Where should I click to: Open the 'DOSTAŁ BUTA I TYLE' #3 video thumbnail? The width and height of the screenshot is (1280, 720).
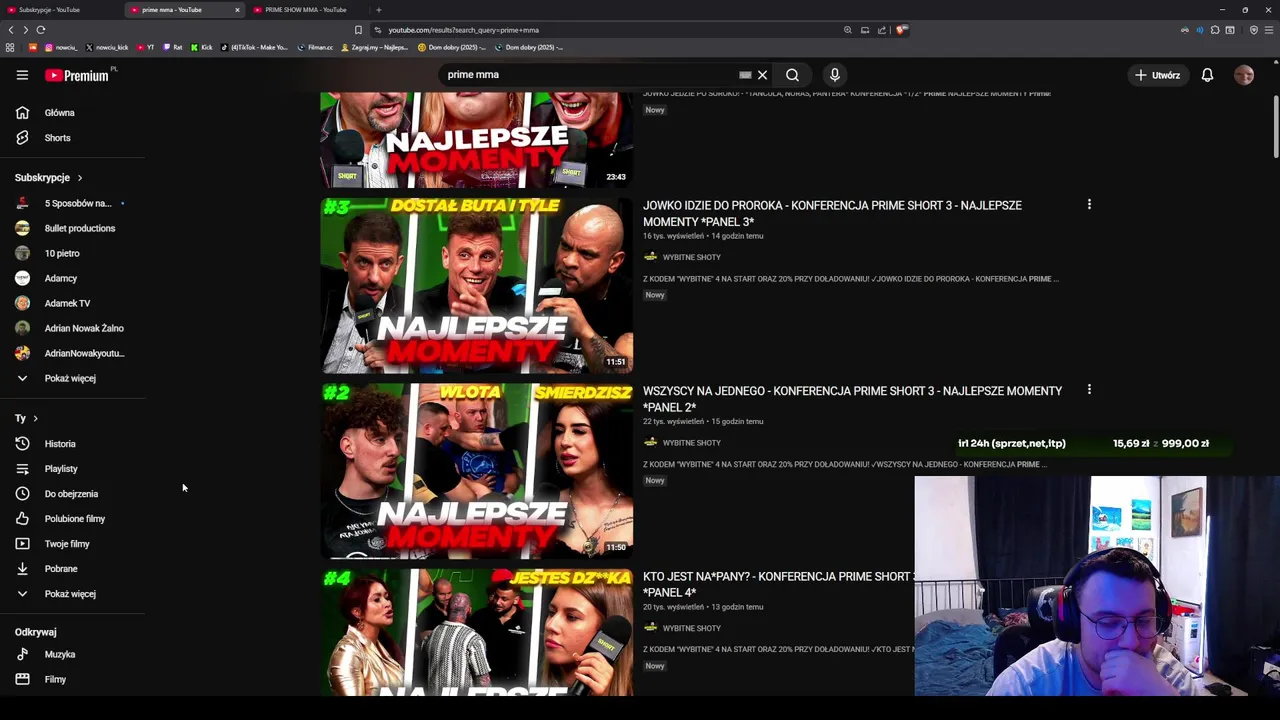(476, 285)
